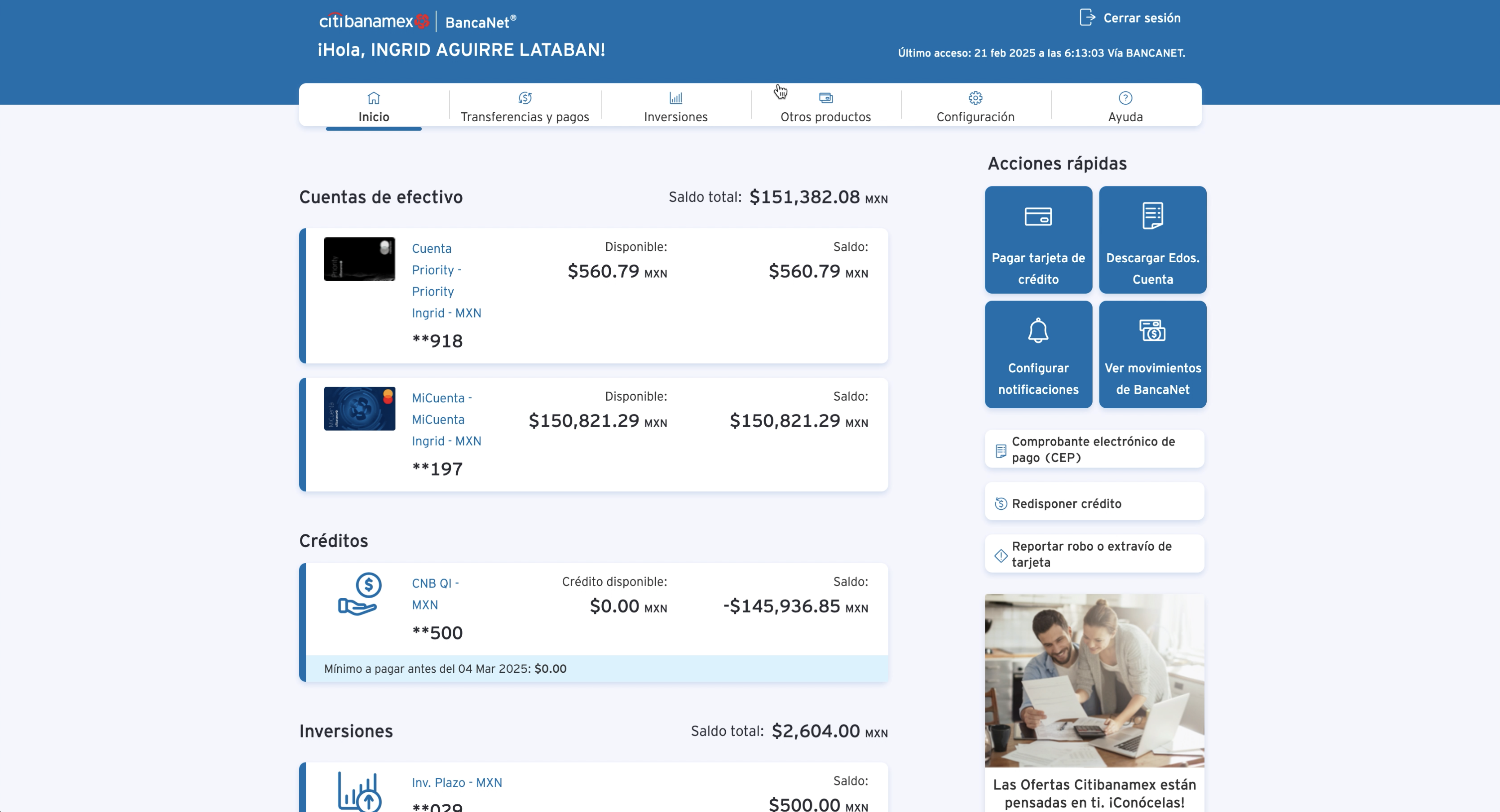Click the home icon above Inicio
1500x812 pixels.
[374, 98]
